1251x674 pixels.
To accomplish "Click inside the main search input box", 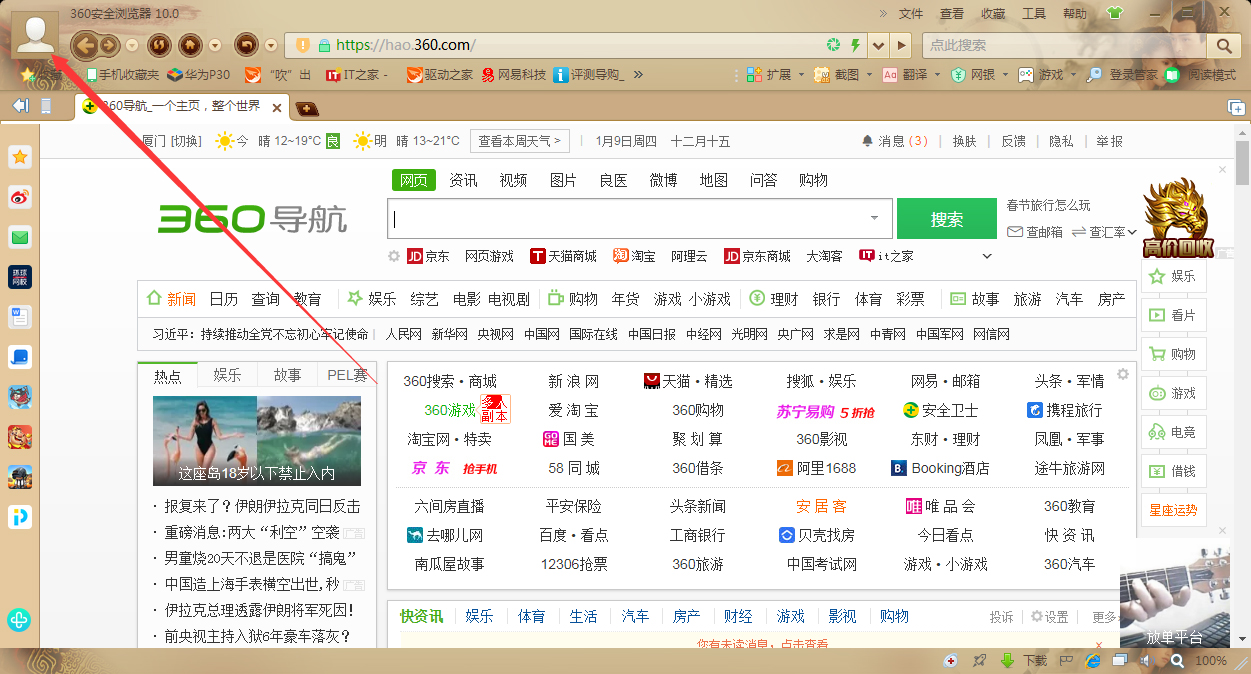I will 630,218.
